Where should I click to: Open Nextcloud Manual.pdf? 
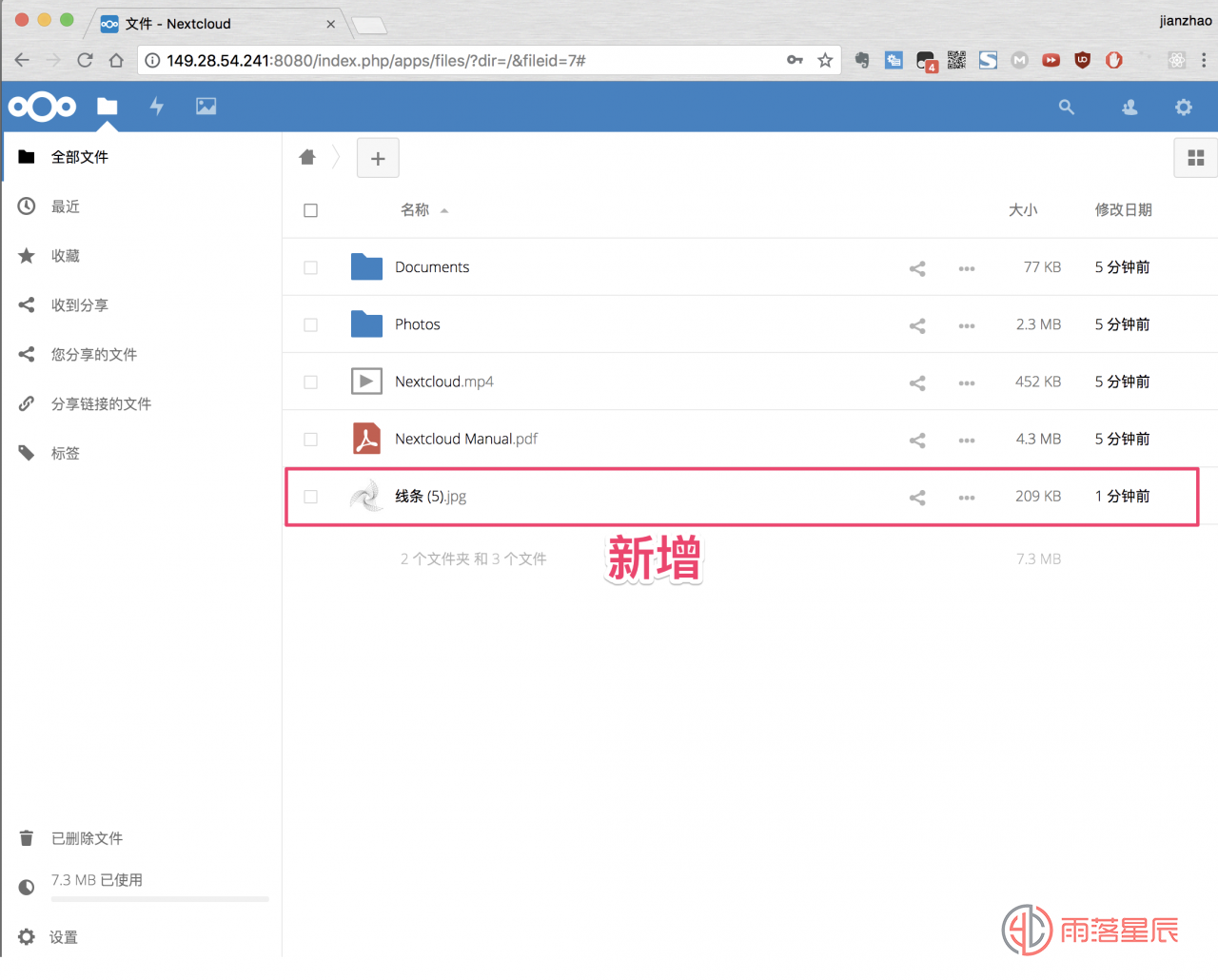(466, 439)
